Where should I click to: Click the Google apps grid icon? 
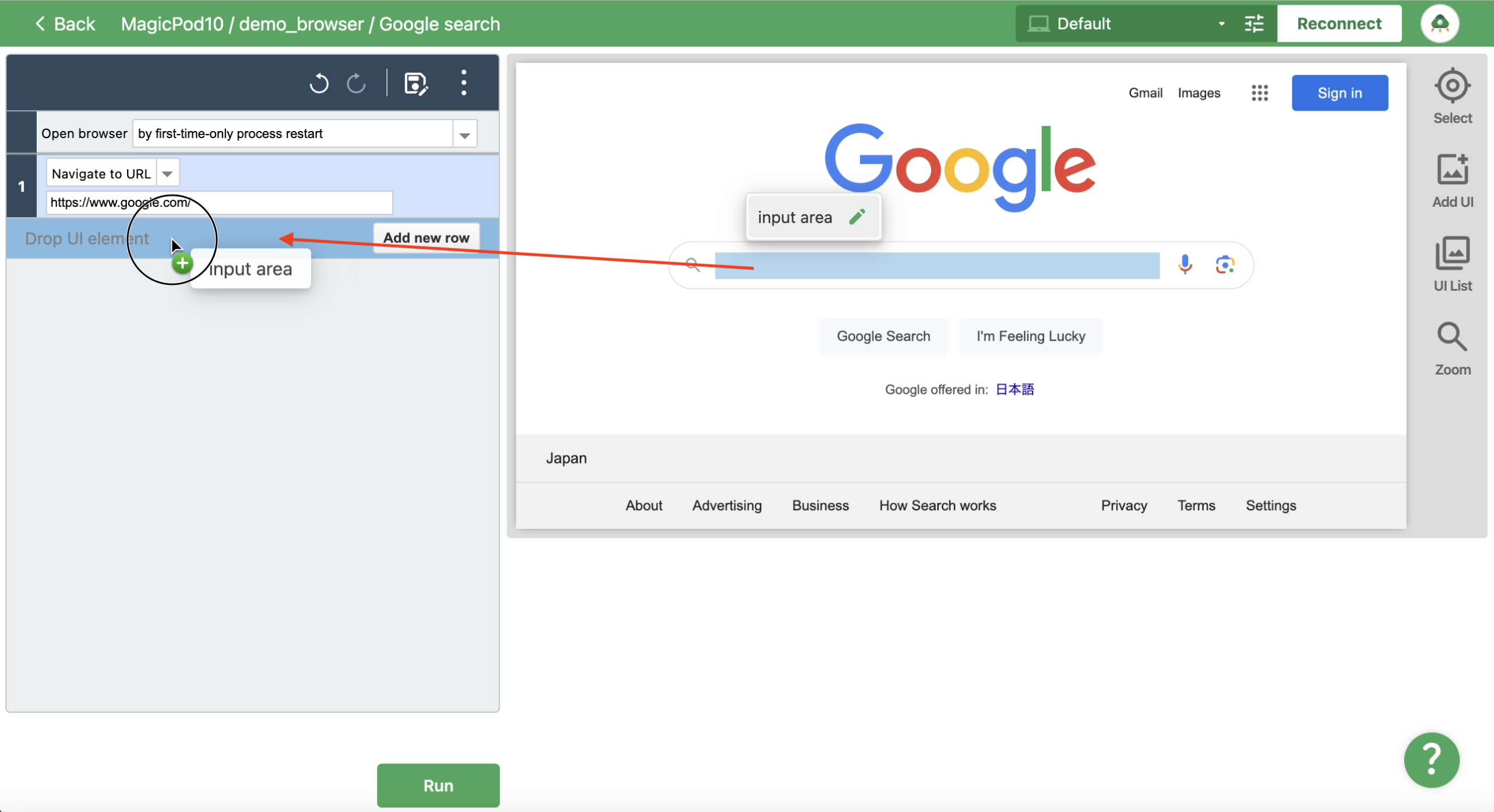click(x=1260, y=93)
